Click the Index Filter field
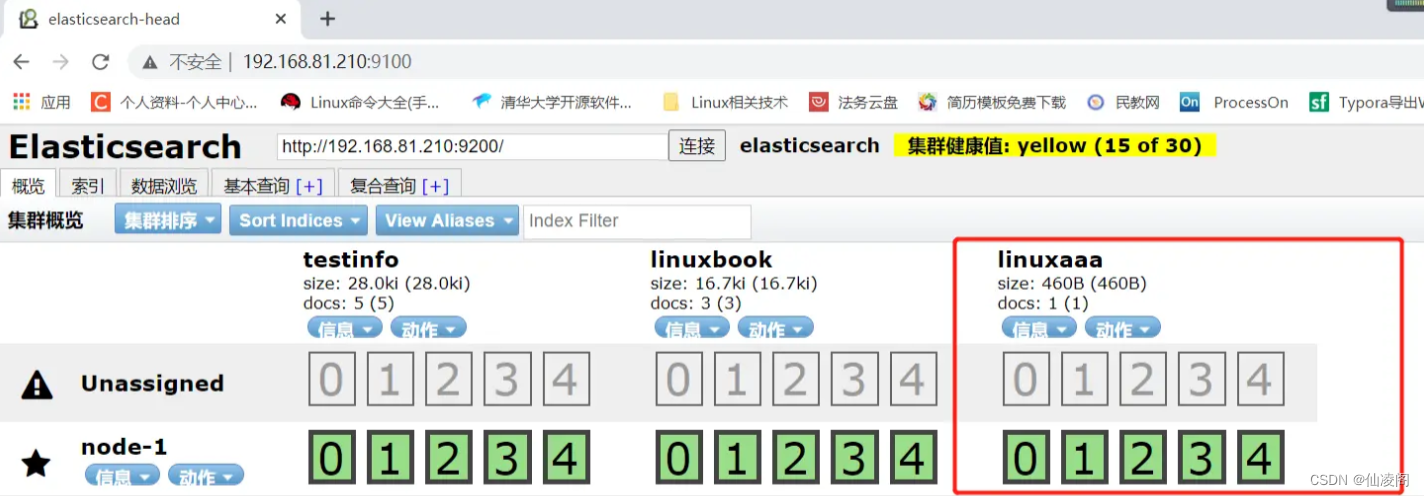1424x496 pixels. (637, 221)
